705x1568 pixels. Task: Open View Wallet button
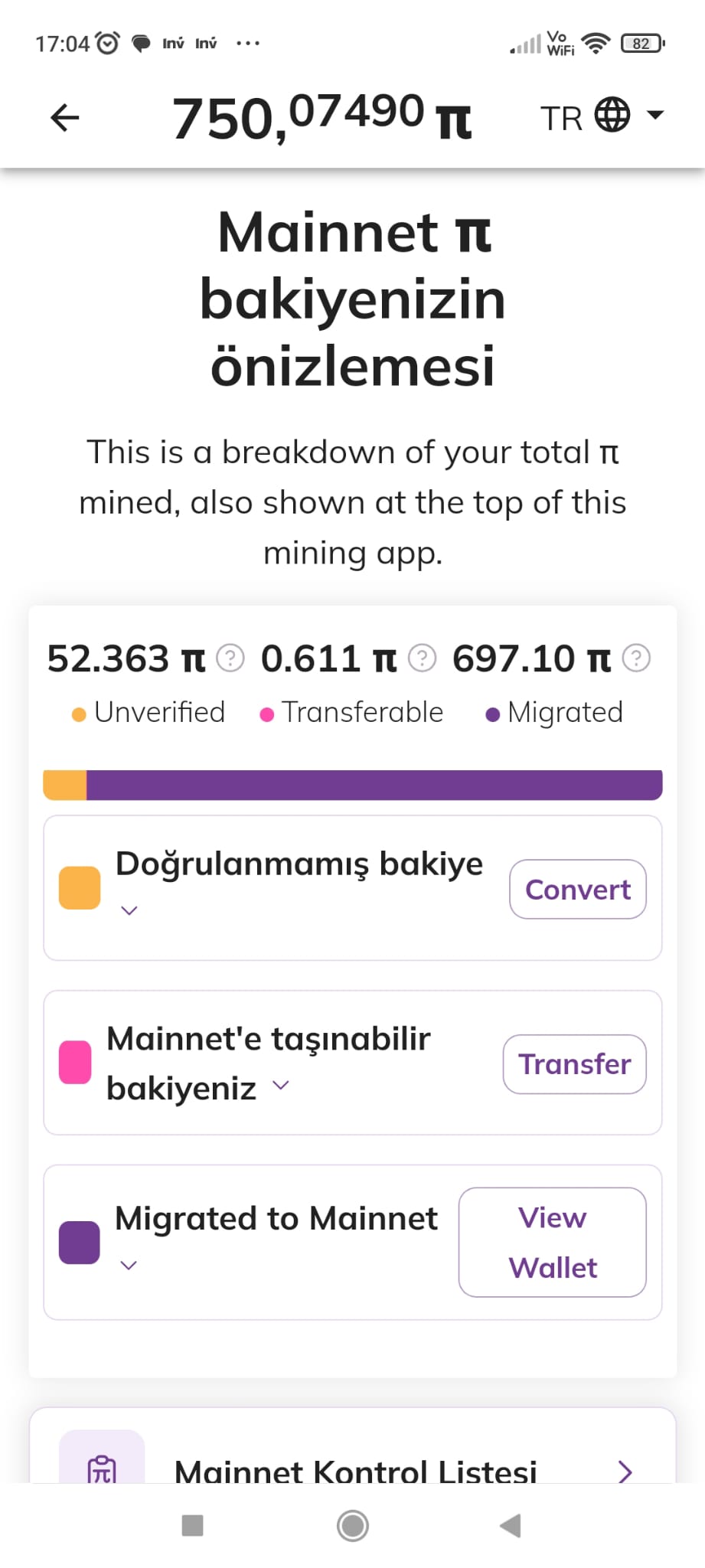click(x=553, y=1242)
